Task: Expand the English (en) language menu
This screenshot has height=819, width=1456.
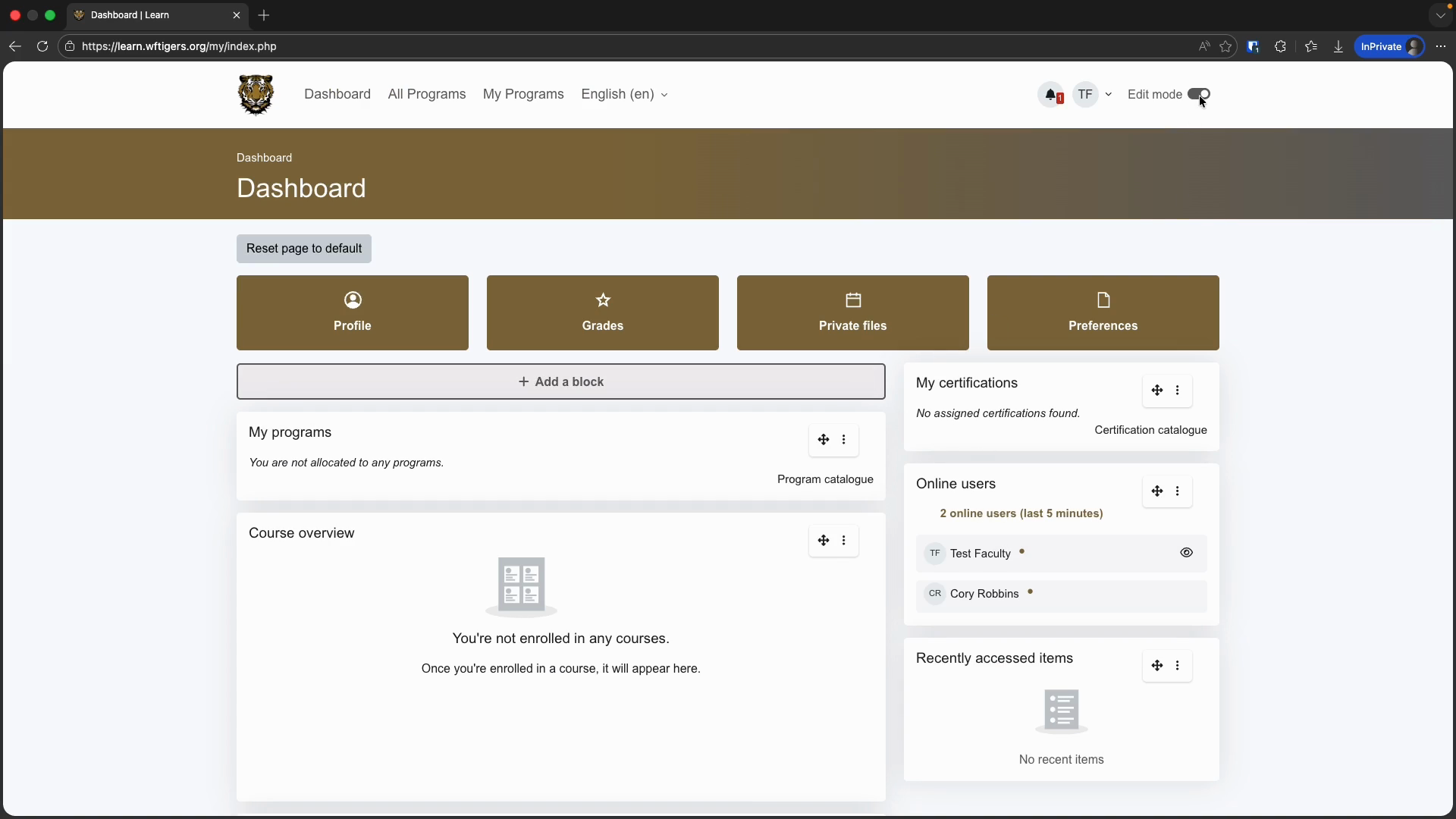Action: pos(624,95)
